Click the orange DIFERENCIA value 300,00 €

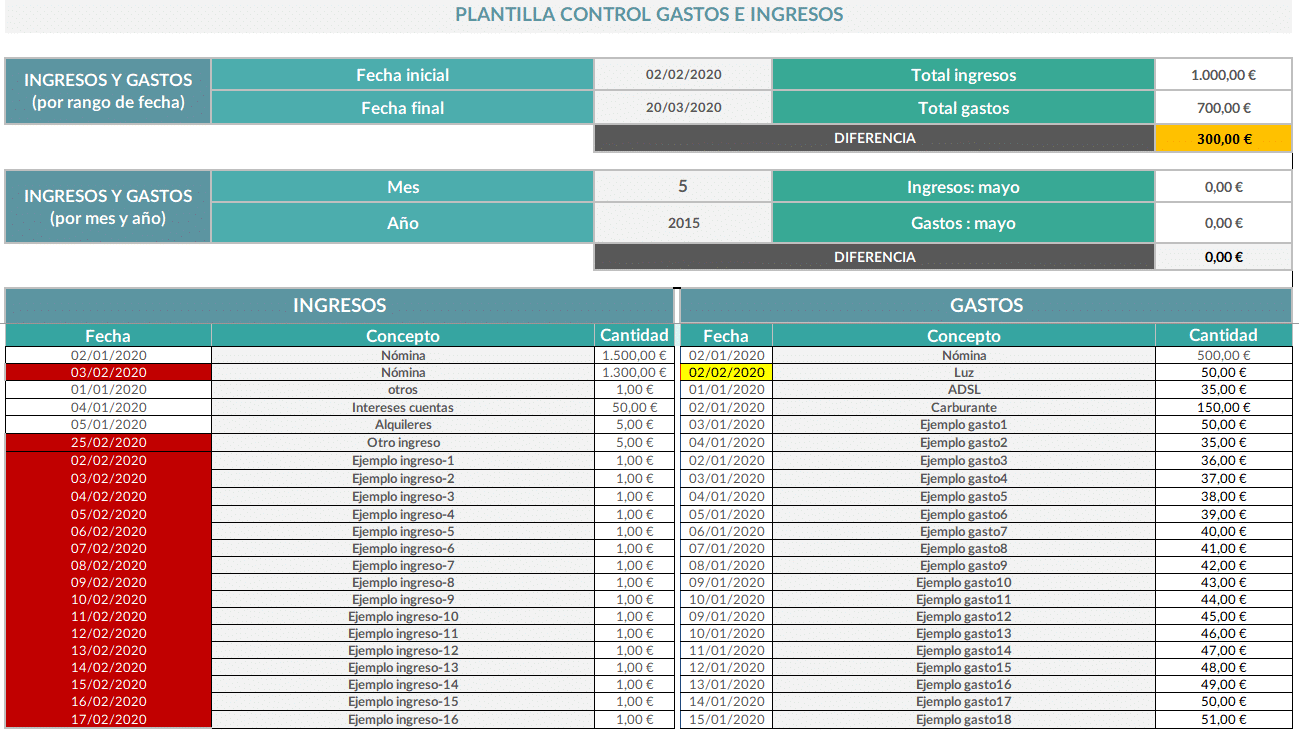tap(1223, 138)
